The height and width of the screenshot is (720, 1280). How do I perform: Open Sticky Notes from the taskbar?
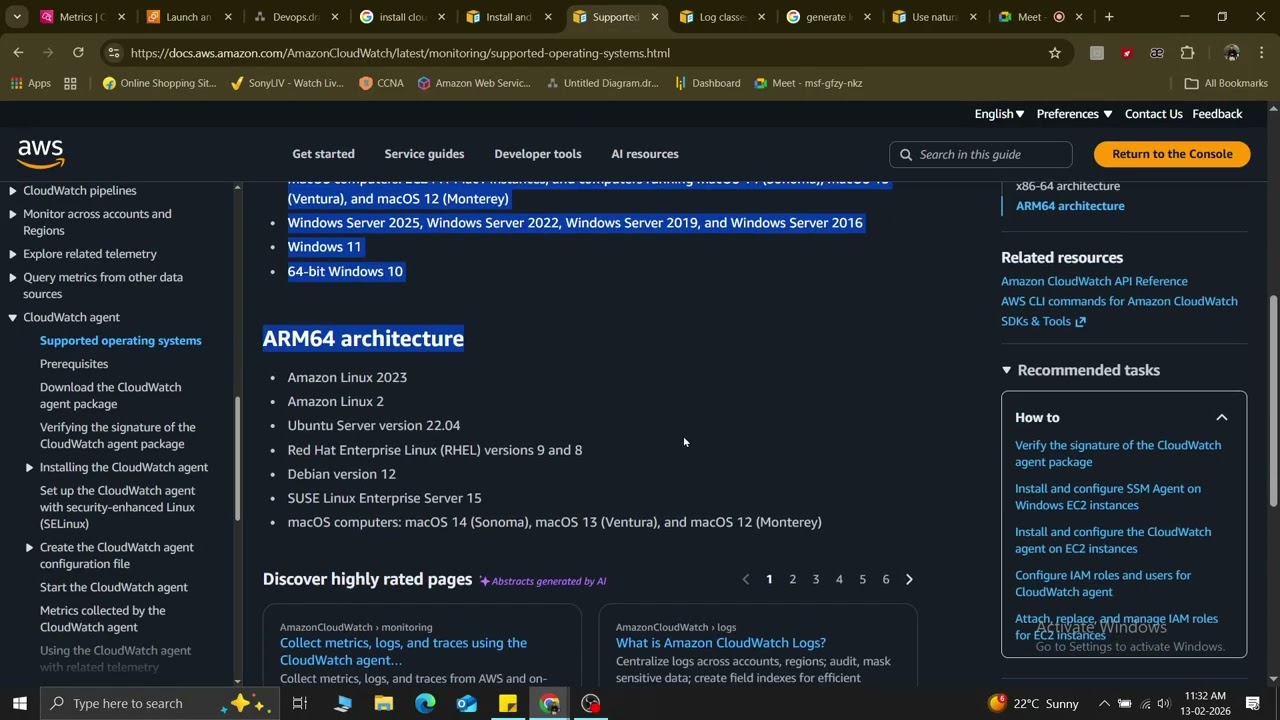[x=508, y=703]
